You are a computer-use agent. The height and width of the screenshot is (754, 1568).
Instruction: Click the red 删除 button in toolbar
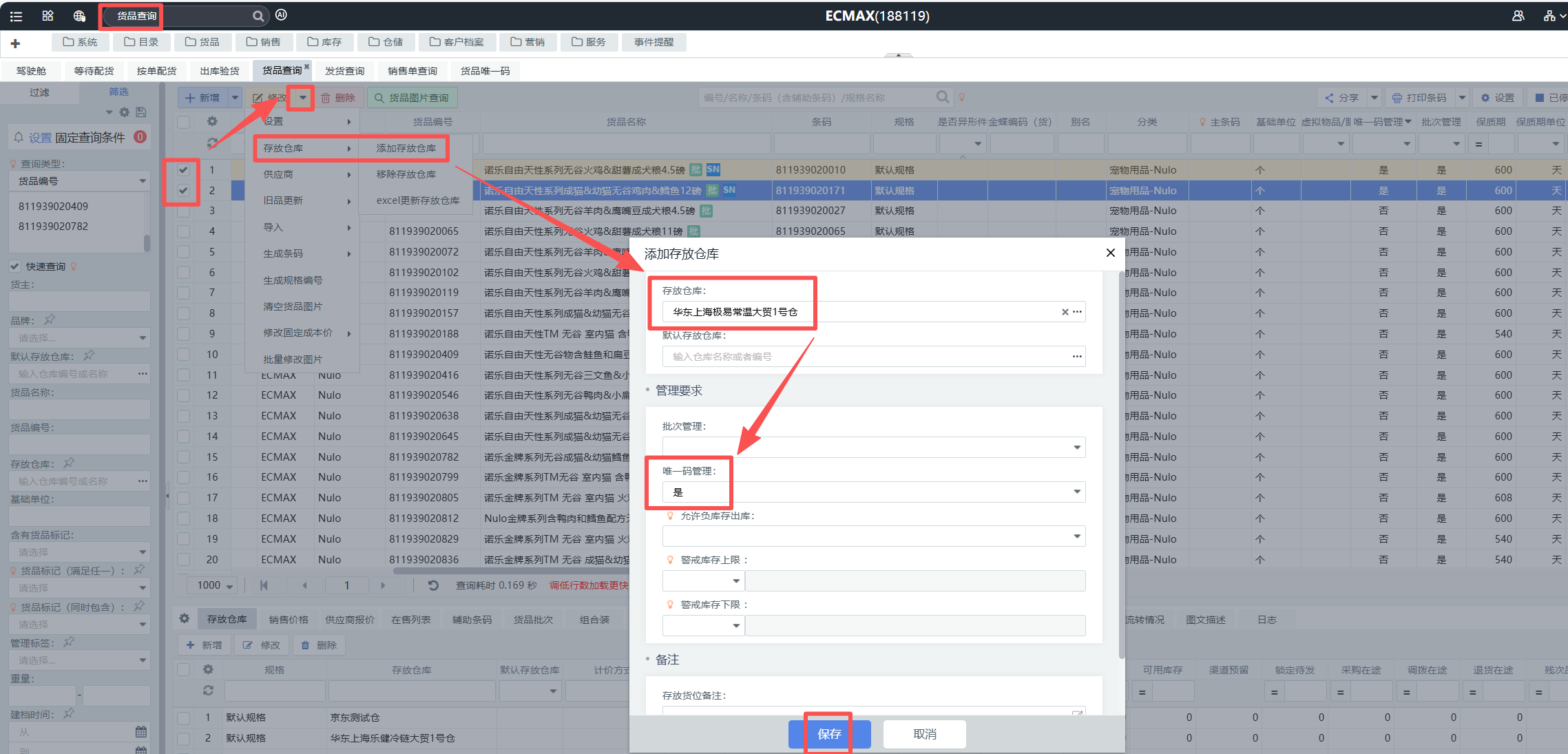point(338,98)
